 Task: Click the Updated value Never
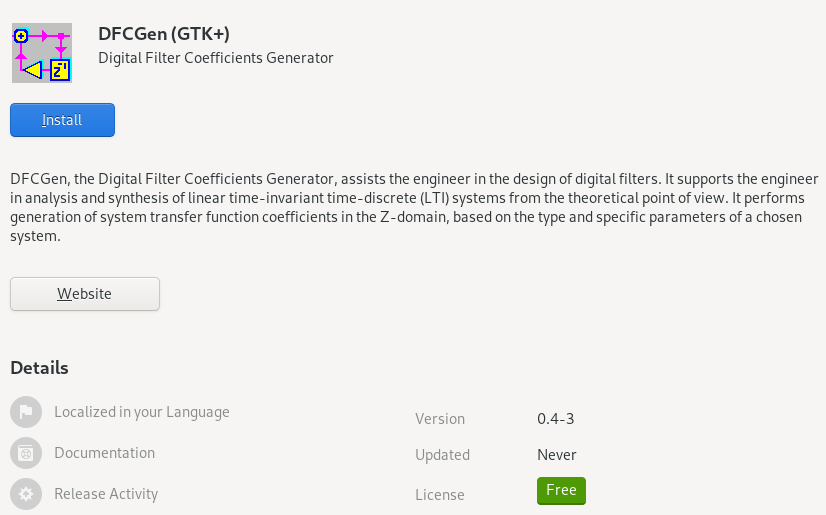(x=556, y=454)
